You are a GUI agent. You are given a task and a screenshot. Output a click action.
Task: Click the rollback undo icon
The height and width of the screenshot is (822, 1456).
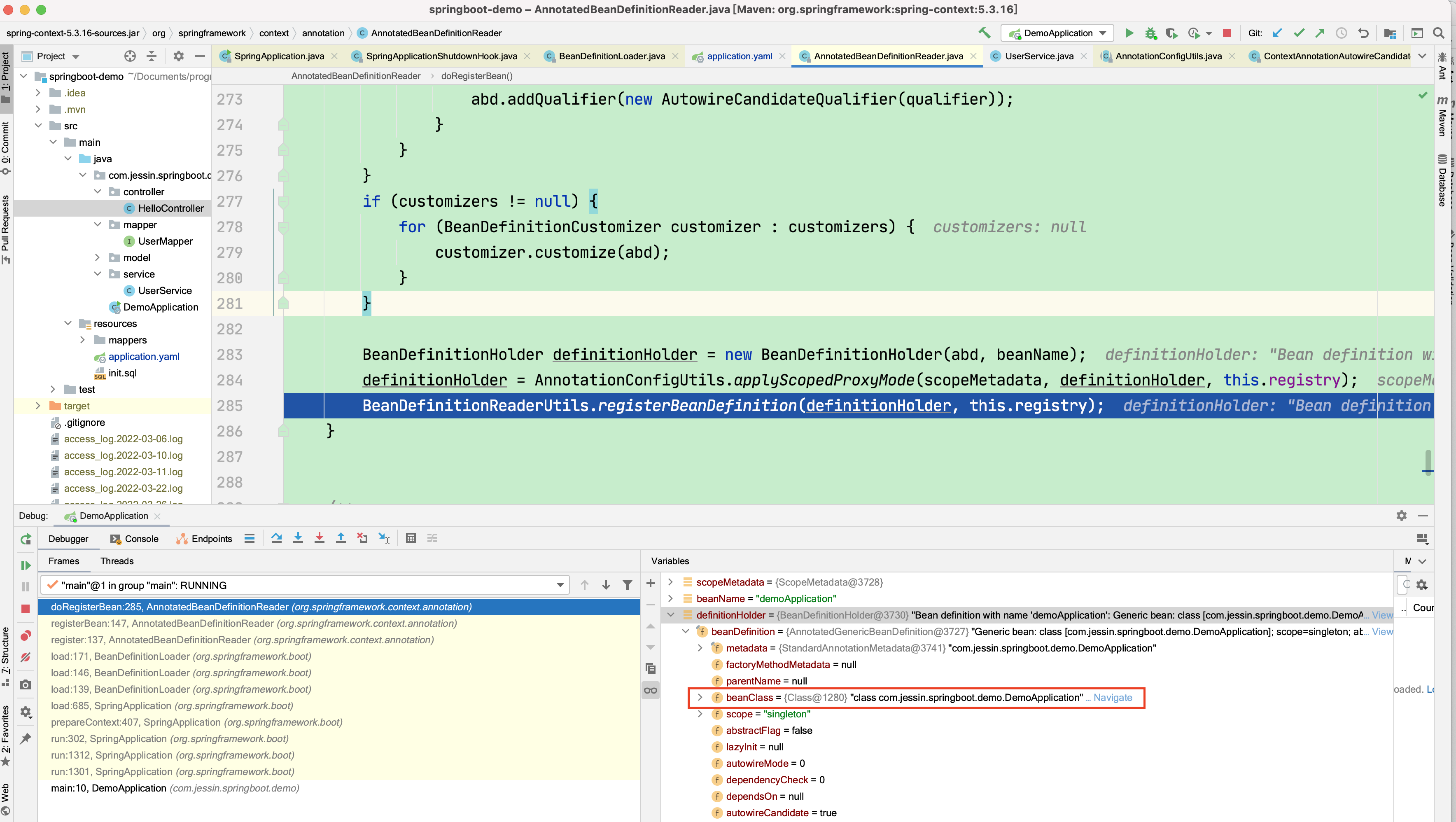pyautogui.click(x=1363, y=33)
